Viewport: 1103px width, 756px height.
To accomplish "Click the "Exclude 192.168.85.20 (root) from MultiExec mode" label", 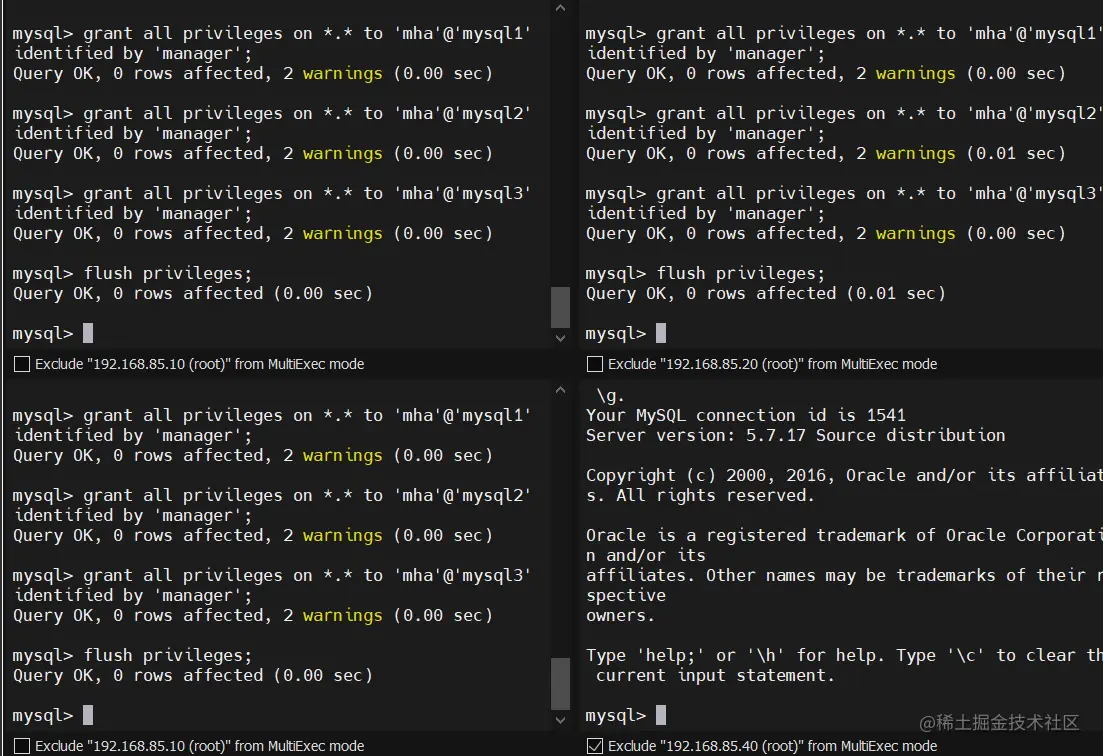I will (x=772, y=364).
